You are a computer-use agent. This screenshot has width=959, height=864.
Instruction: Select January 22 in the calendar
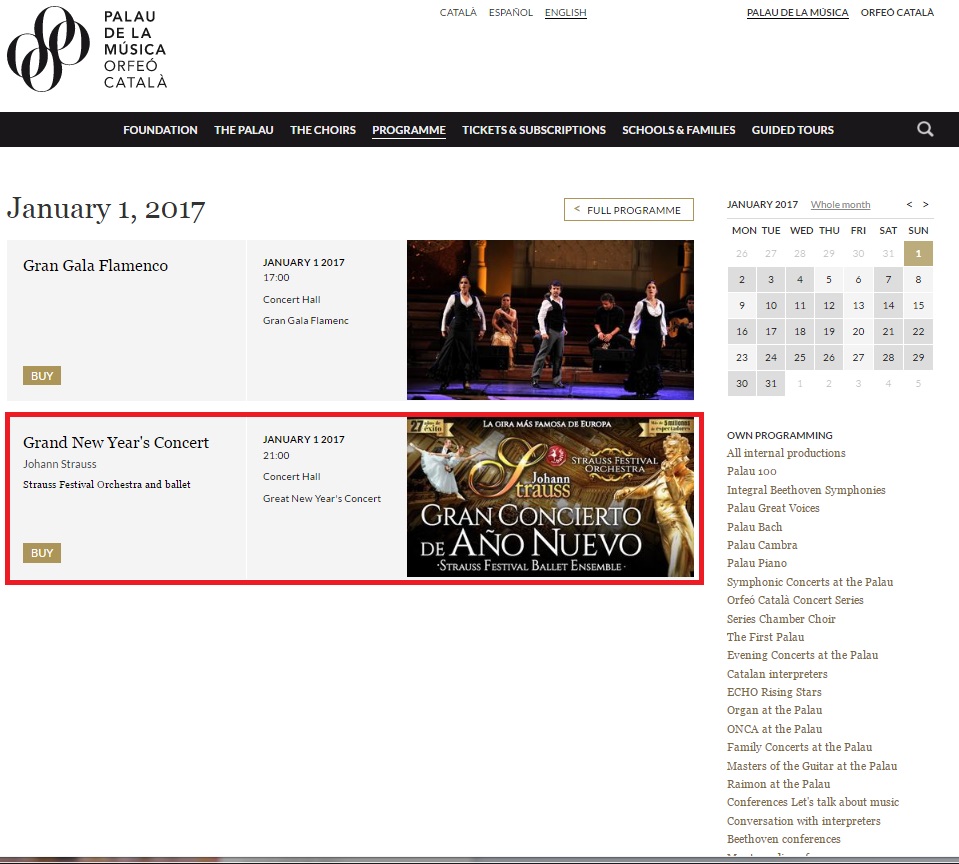pyautogui.click(x=918, y=331)
